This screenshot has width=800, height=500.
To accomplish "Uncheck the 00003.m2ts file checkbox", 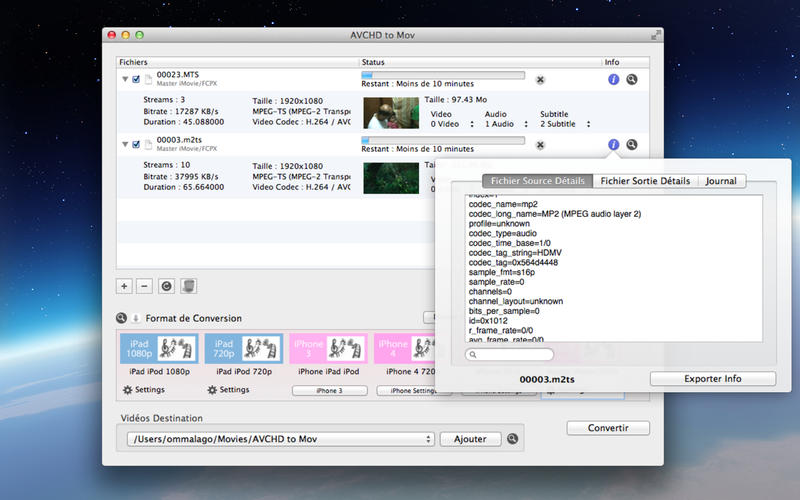I will (x=137, y=145).
